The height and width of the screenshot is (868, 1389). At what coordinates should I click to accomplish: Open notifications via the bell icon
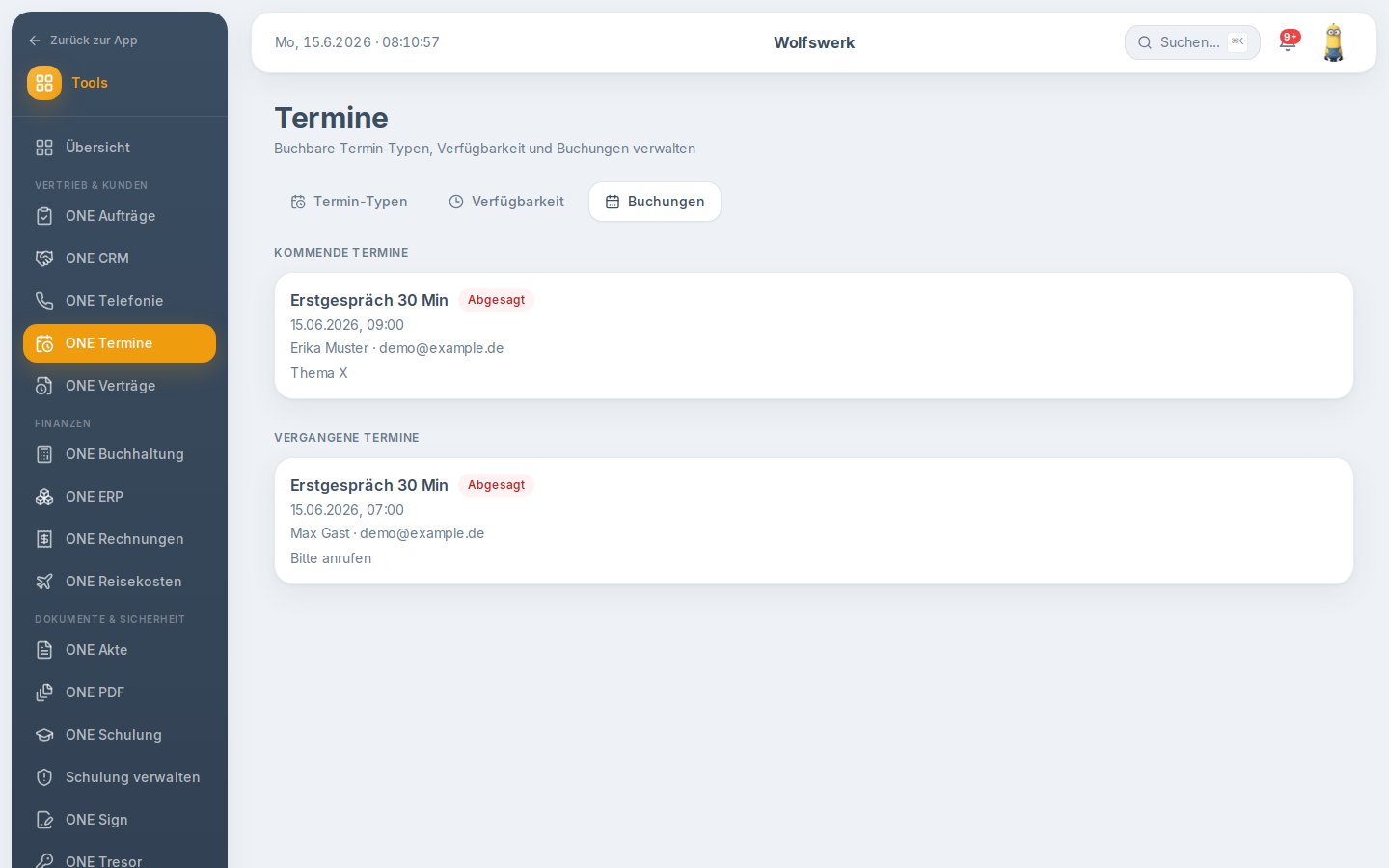click(x=1287, y=43)
